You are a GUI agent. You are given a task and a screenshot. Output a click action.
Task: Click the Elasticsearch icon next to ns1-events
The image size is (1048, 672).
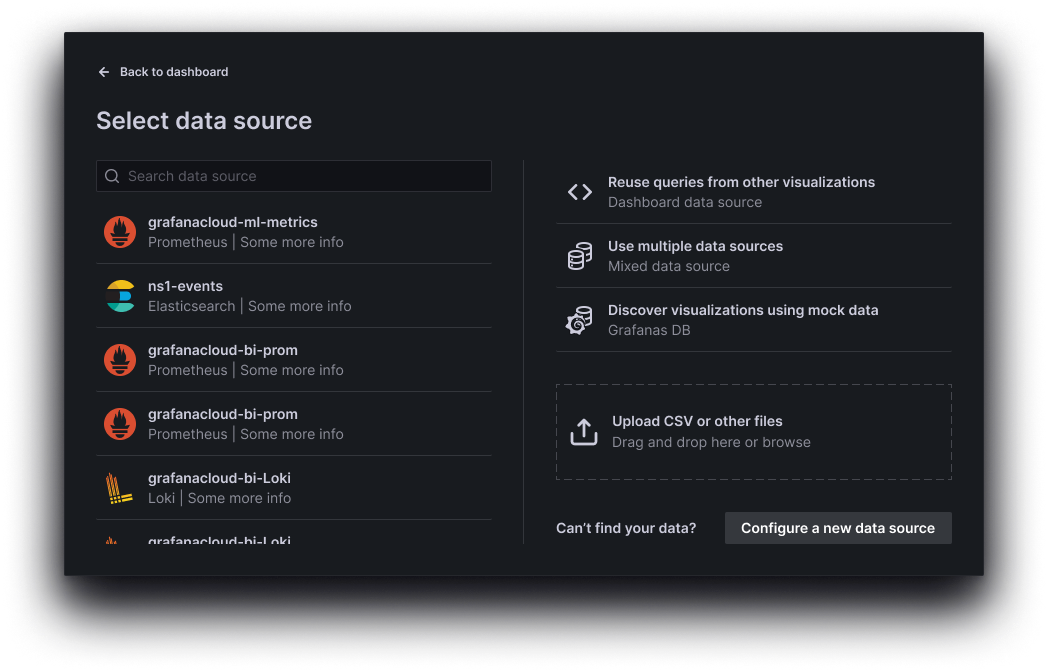click(120, 295)
